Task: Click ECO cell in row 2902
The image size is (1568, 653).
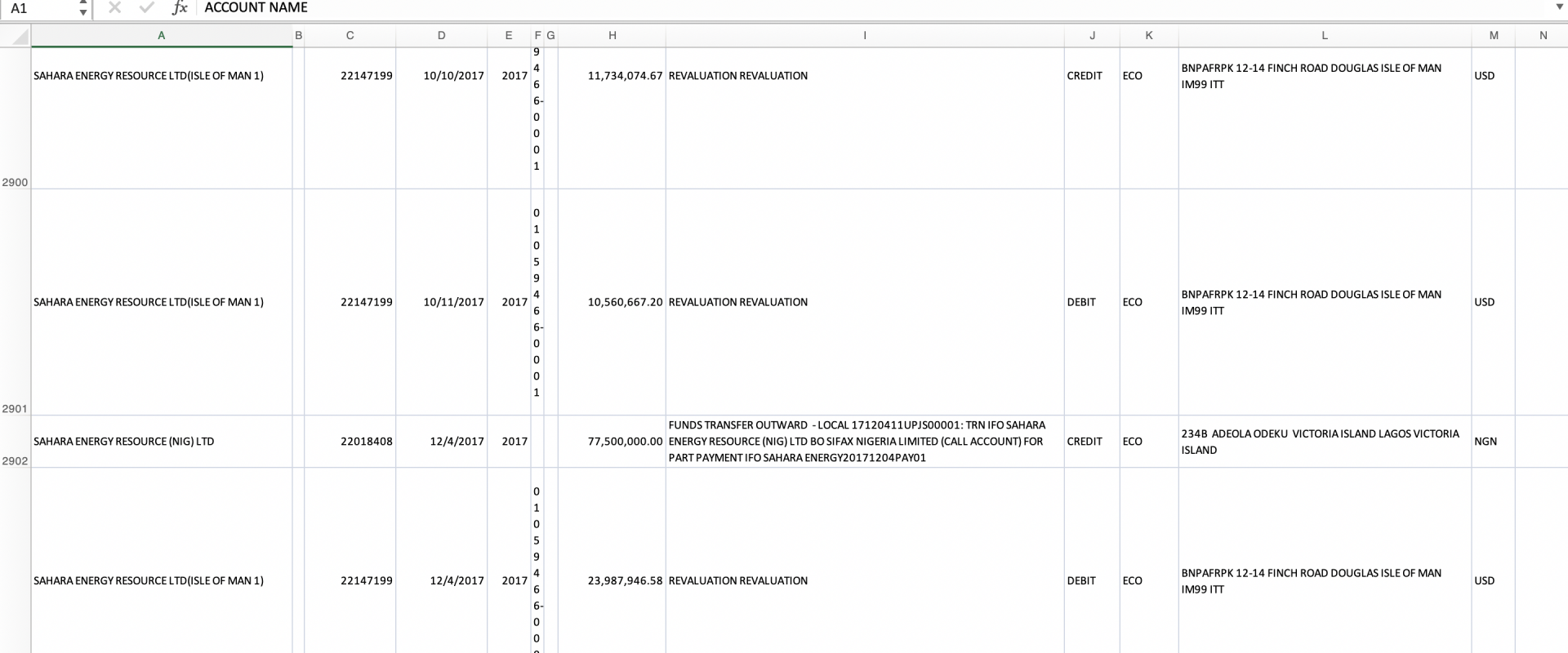Action: (1149, 442)
